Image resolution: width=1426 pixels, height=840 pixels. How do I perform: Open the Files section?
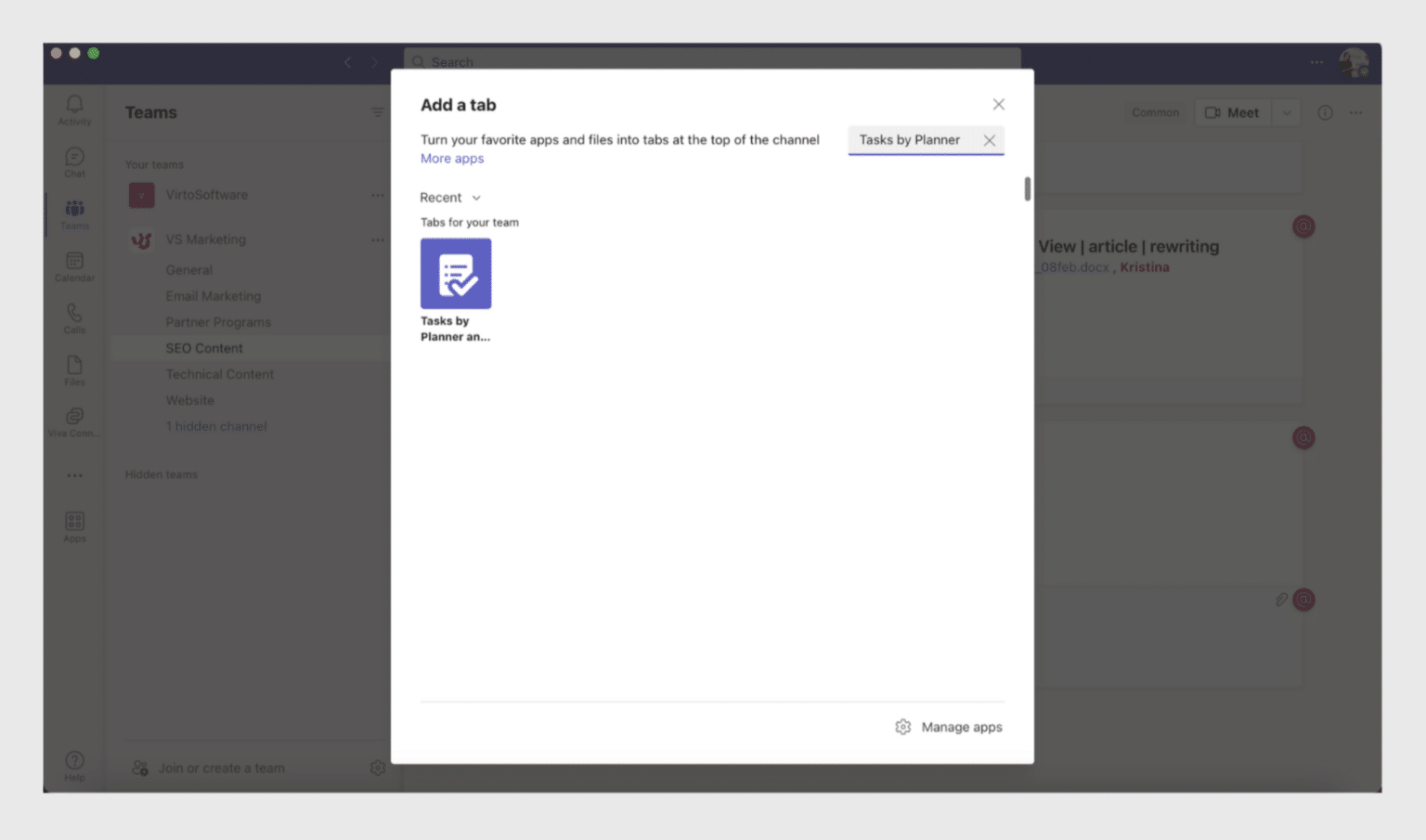tap(73, 369)
